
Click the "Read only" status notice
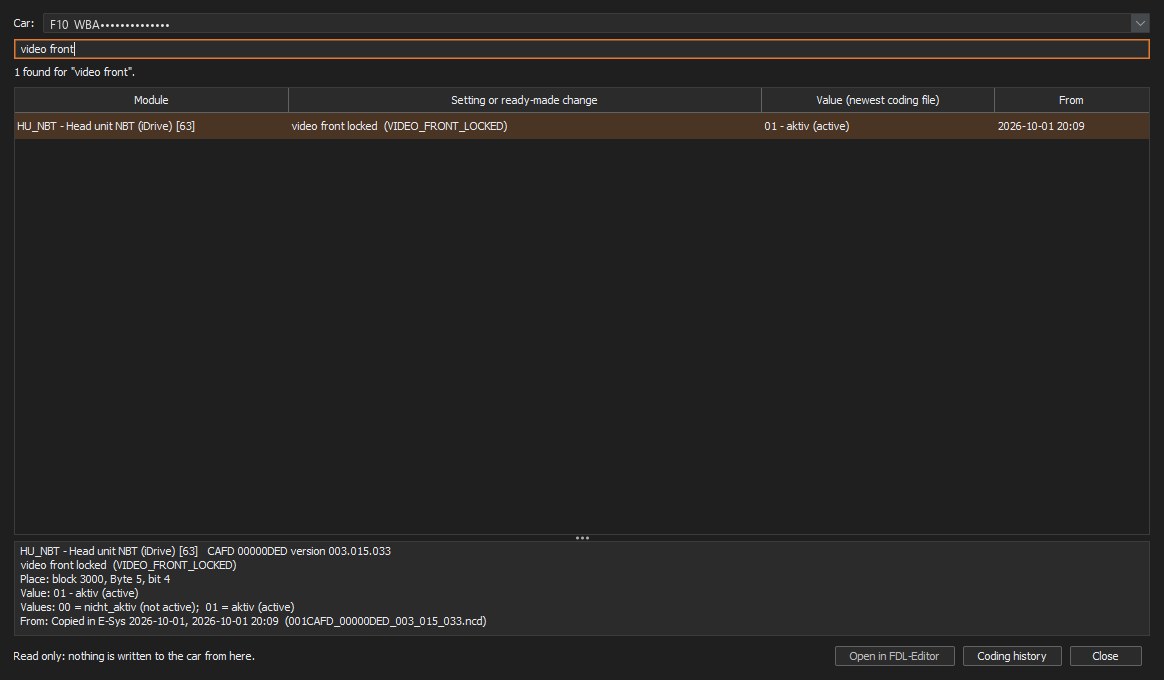point(134,656)
